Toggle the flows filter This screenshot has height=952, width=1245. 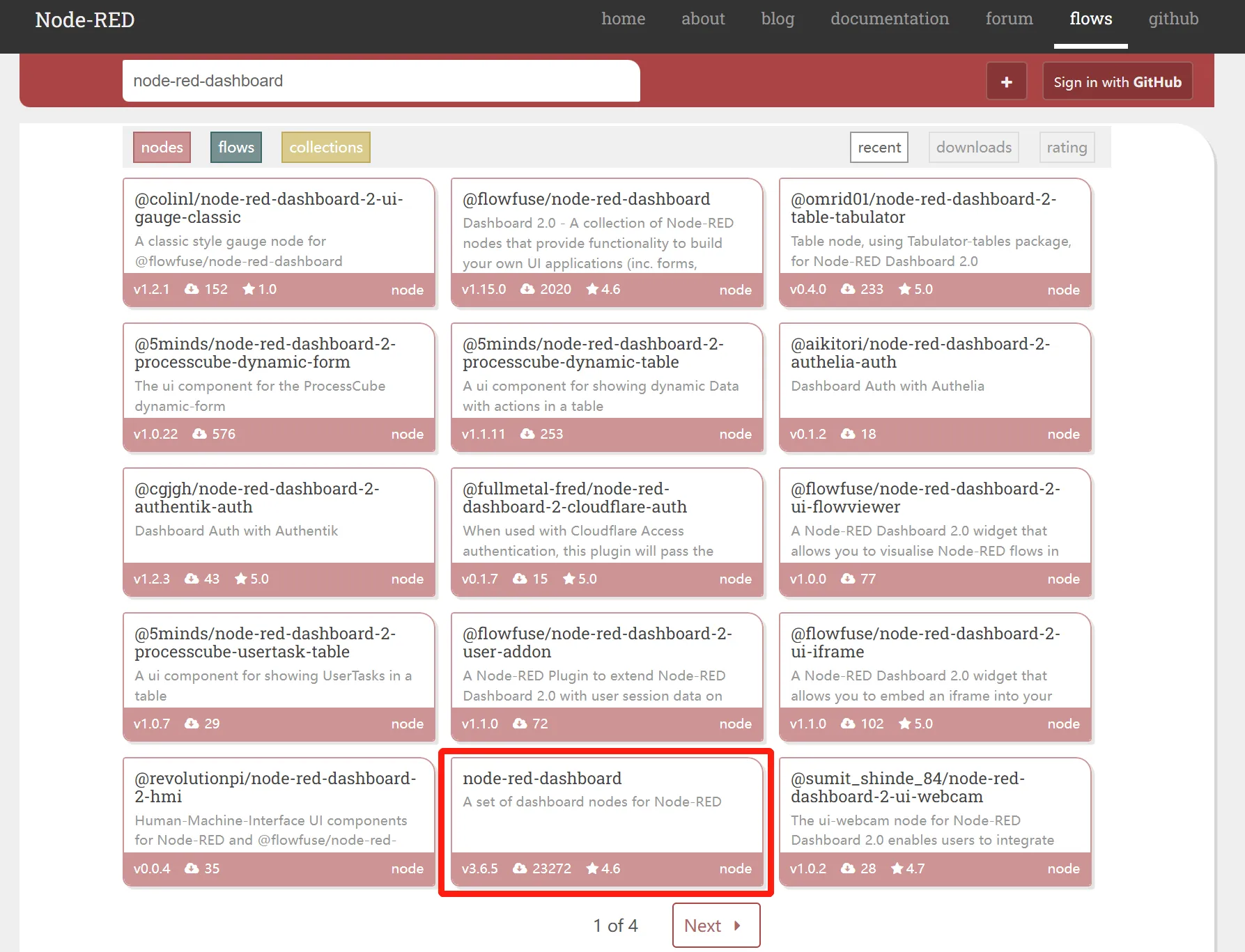pyautogui.click(x=236, y=147)
